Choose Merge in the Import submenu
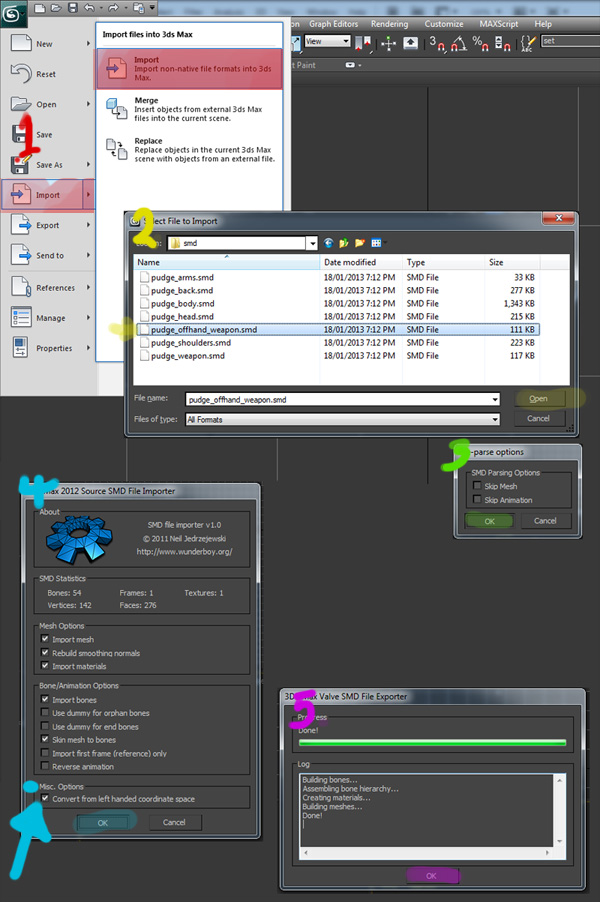The image size is (600, 902). (190, 109)
